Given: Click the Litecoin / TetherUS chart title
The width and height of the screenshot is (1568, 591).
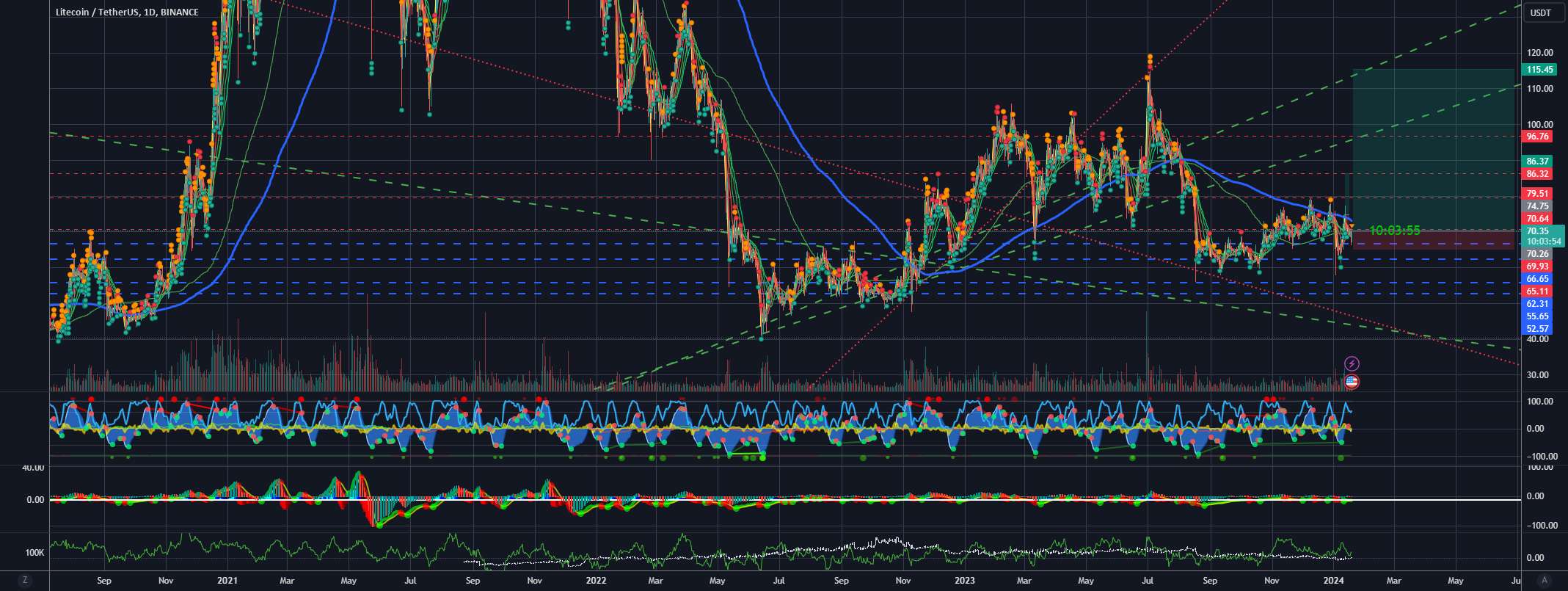Looking at the screenshot, I should point(127,12).
